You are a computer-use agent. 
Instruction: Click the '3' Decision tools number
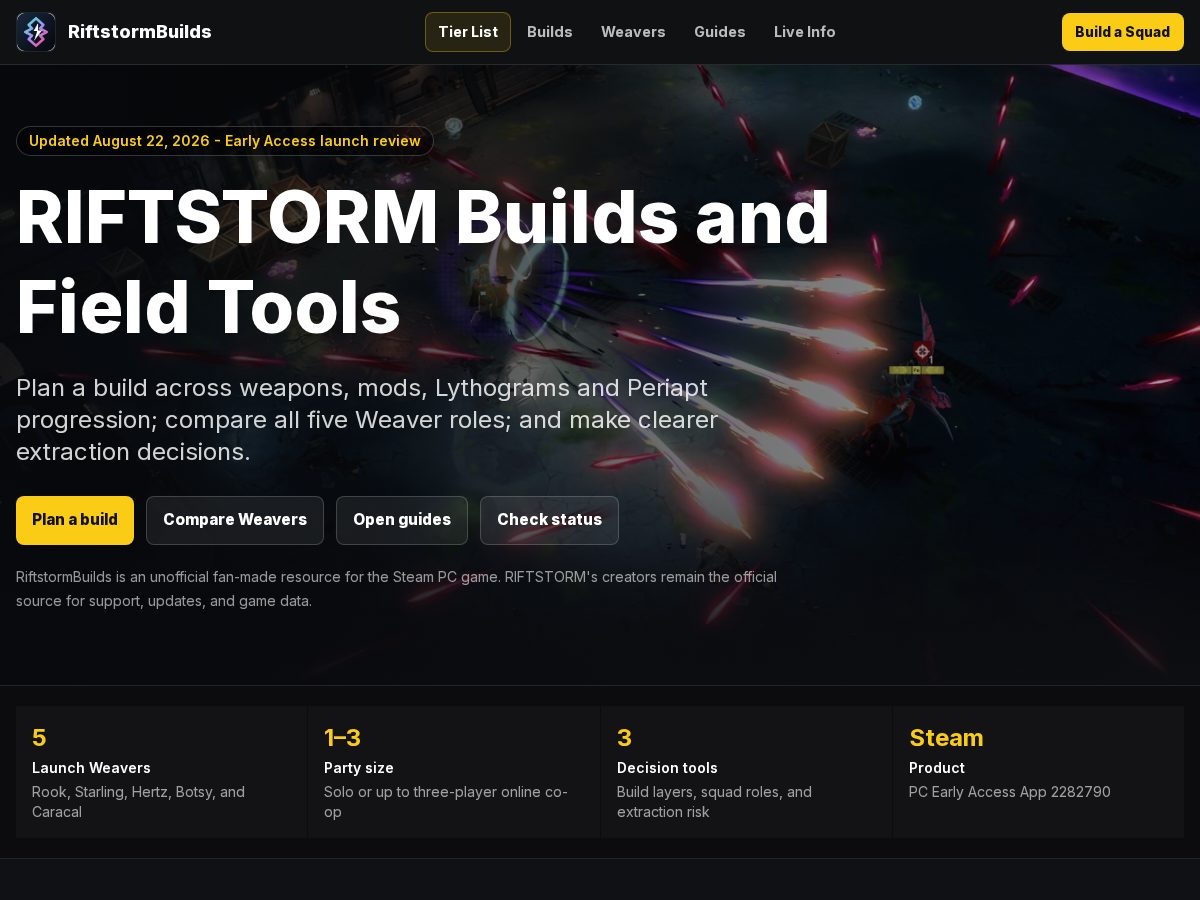624,738
